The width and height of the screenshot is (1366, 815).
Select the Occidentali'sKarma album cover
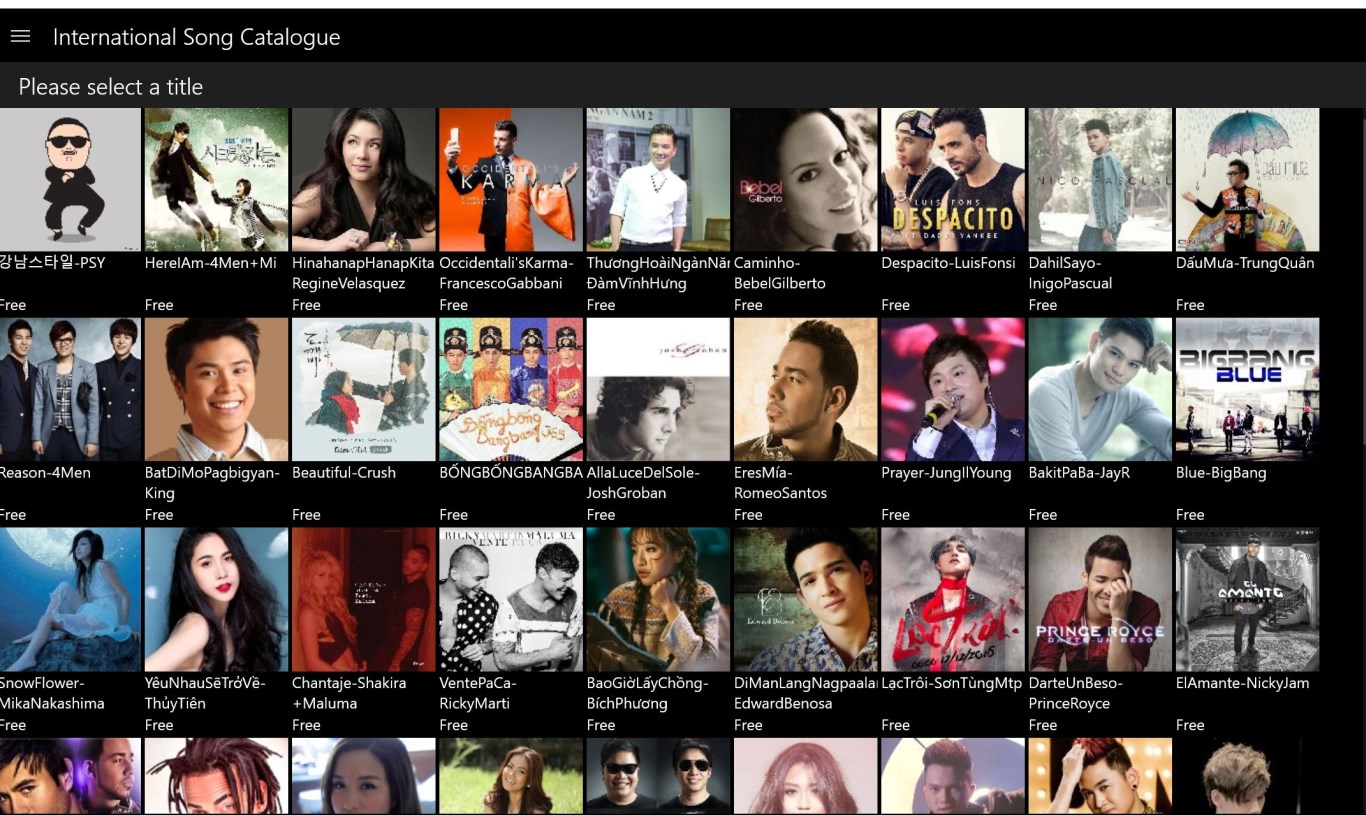click(x=511, y=179)
